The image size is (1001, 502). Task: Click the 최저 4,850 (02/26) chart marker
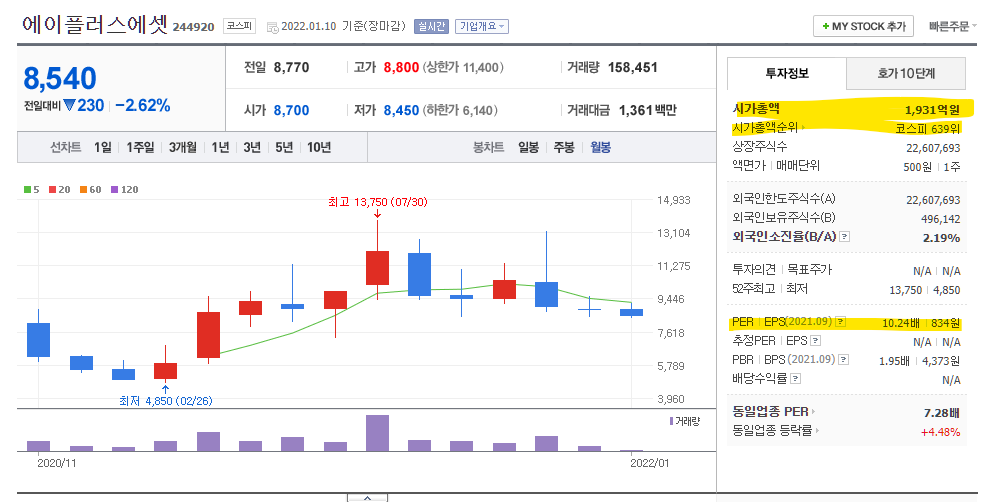(165, 401)
